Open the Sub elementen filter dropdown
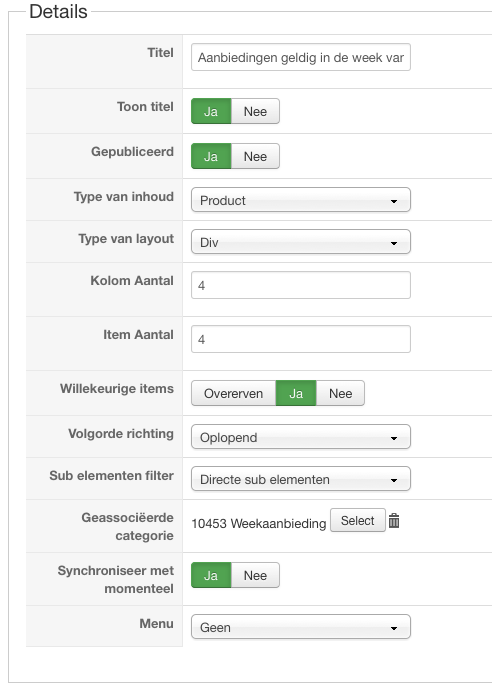 tap(301, 480)
